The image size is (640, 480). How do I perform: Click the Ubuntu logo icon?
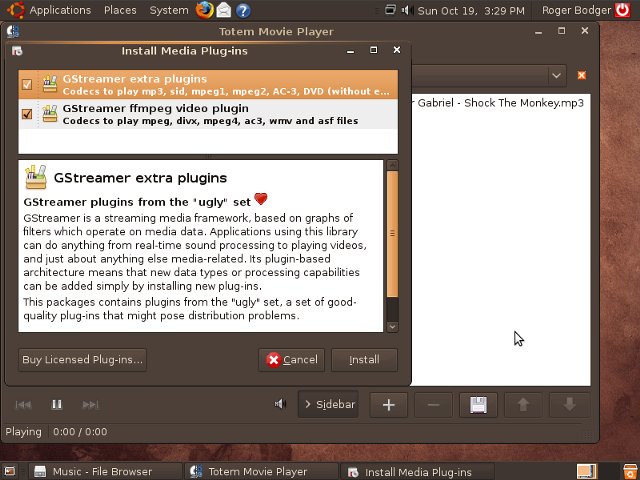[16, 10]
